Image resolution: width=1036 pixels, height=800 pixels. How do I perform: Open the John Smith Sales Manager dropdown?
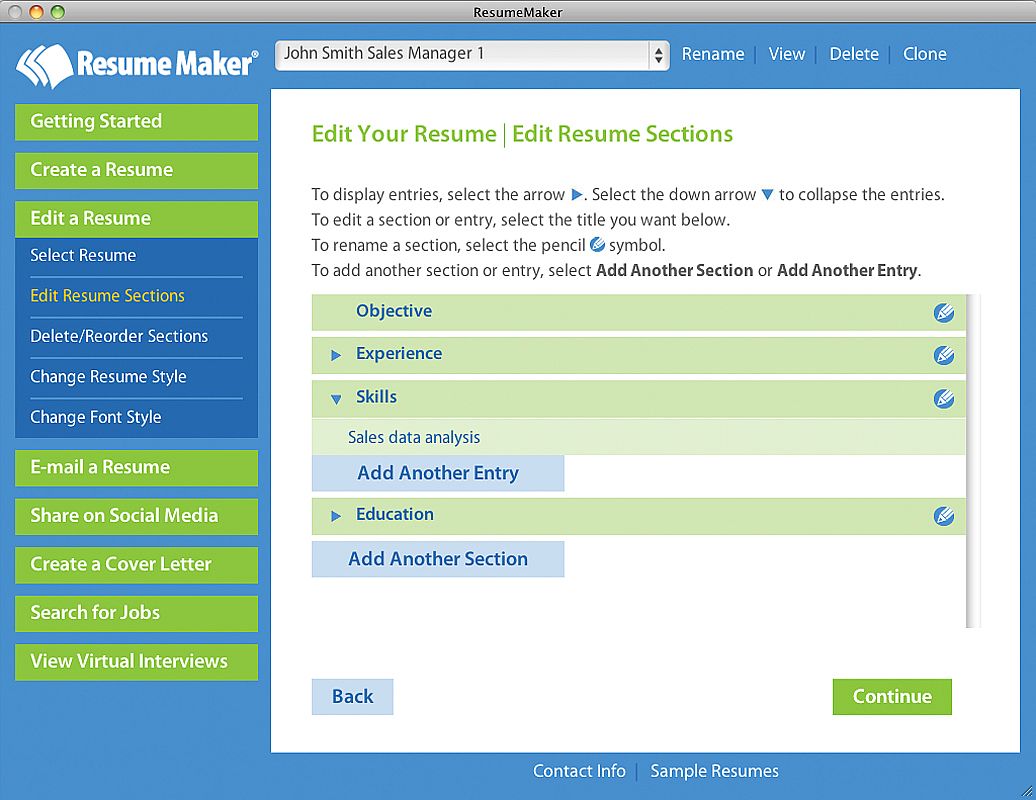click(x=472, y=55)
